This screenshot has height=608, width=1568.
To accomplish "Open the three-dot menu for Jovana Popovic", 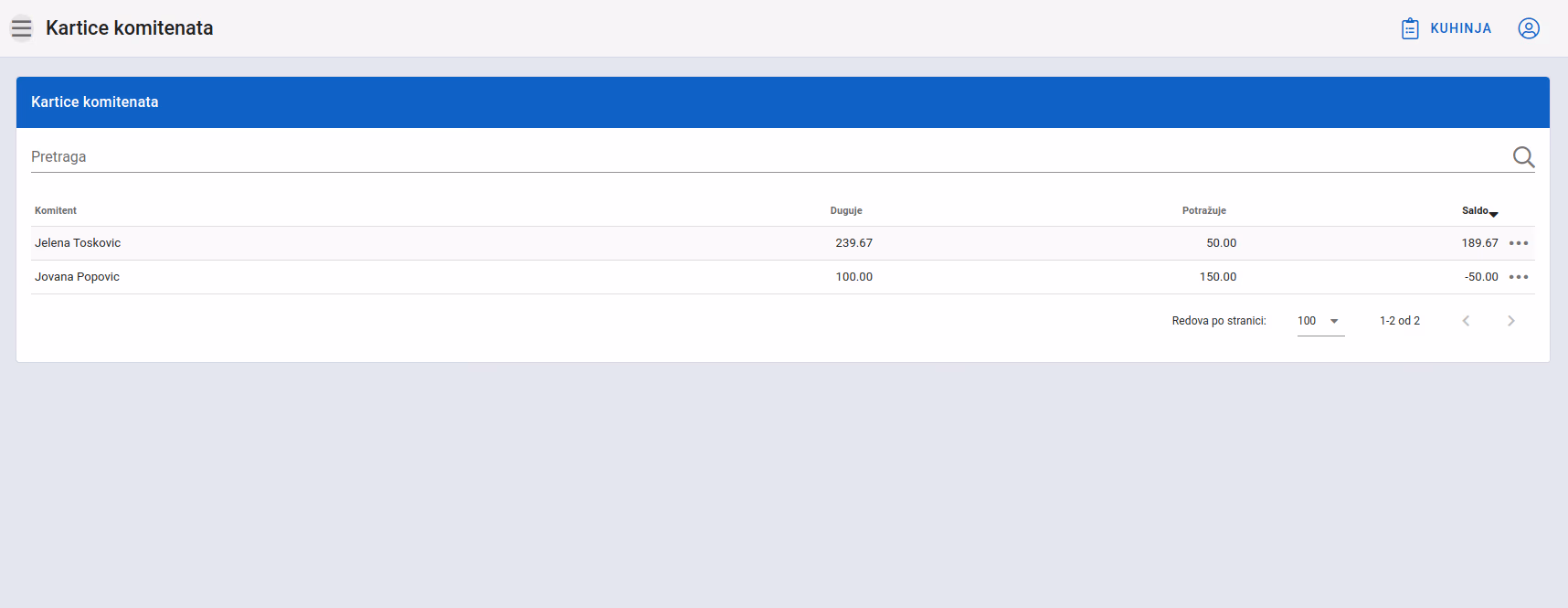I will click(1519, 277).
